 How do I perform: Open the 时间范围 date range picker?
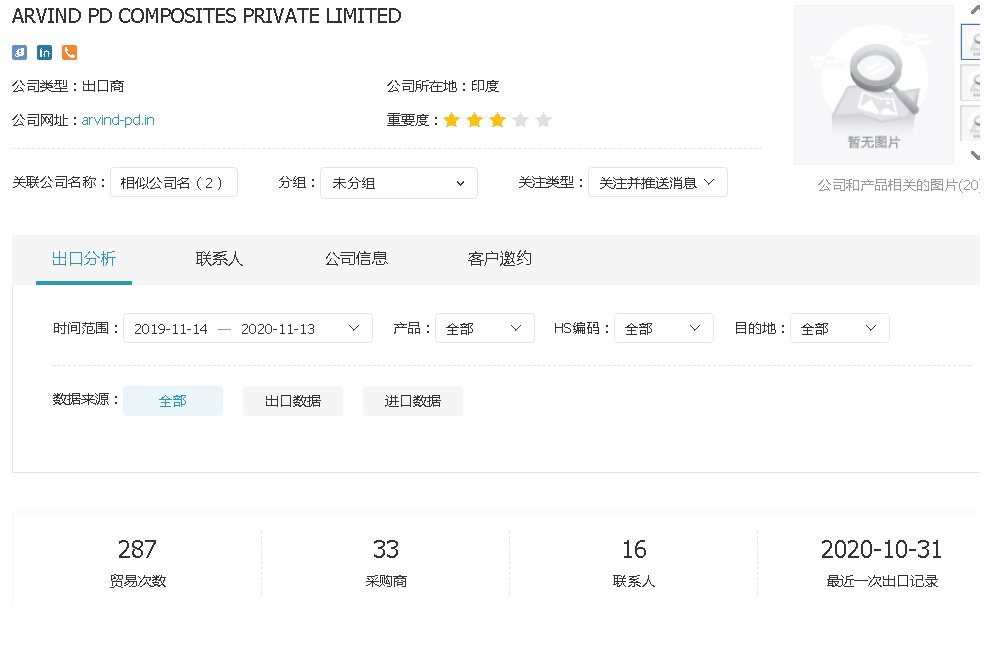tap(248, 329)
